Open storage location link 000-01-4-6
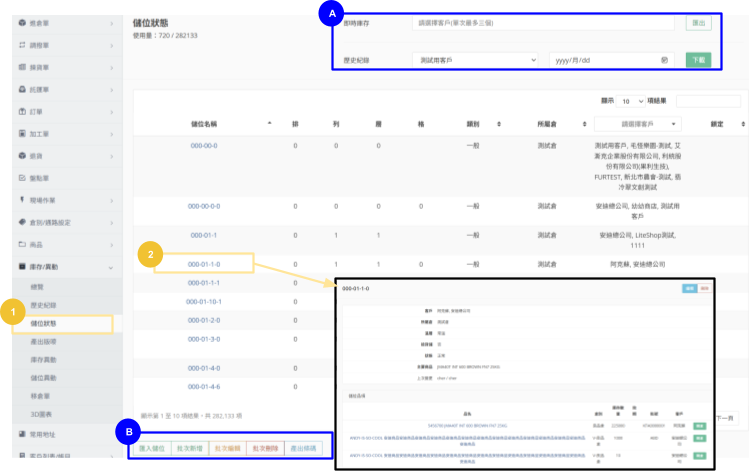The width and height of the screenshot is (749, 471). 204,387
